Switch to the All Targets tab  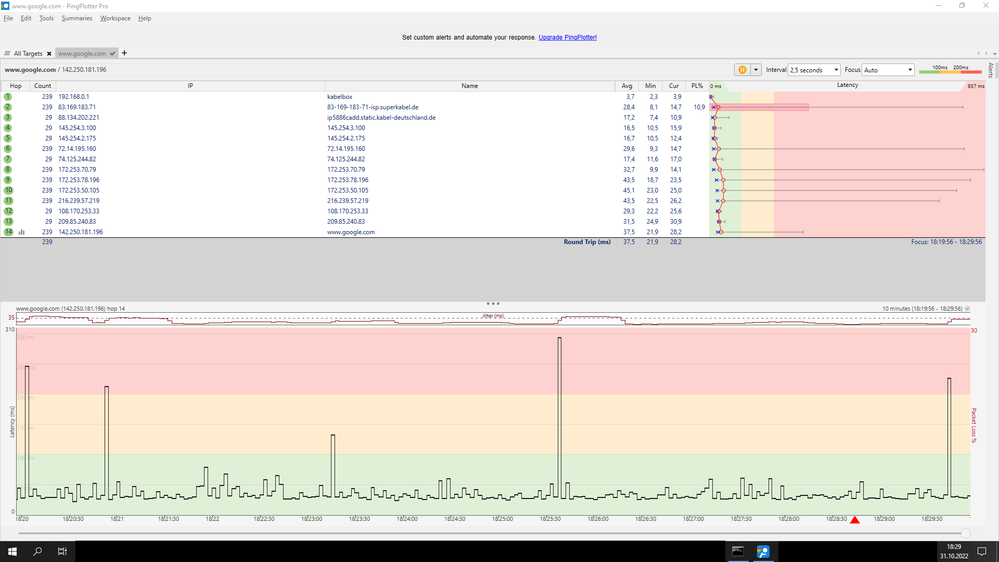[x=28, y=54]
